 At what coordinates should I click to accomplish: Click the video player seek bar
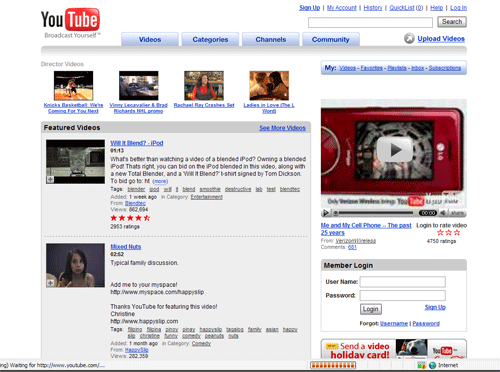375,213
